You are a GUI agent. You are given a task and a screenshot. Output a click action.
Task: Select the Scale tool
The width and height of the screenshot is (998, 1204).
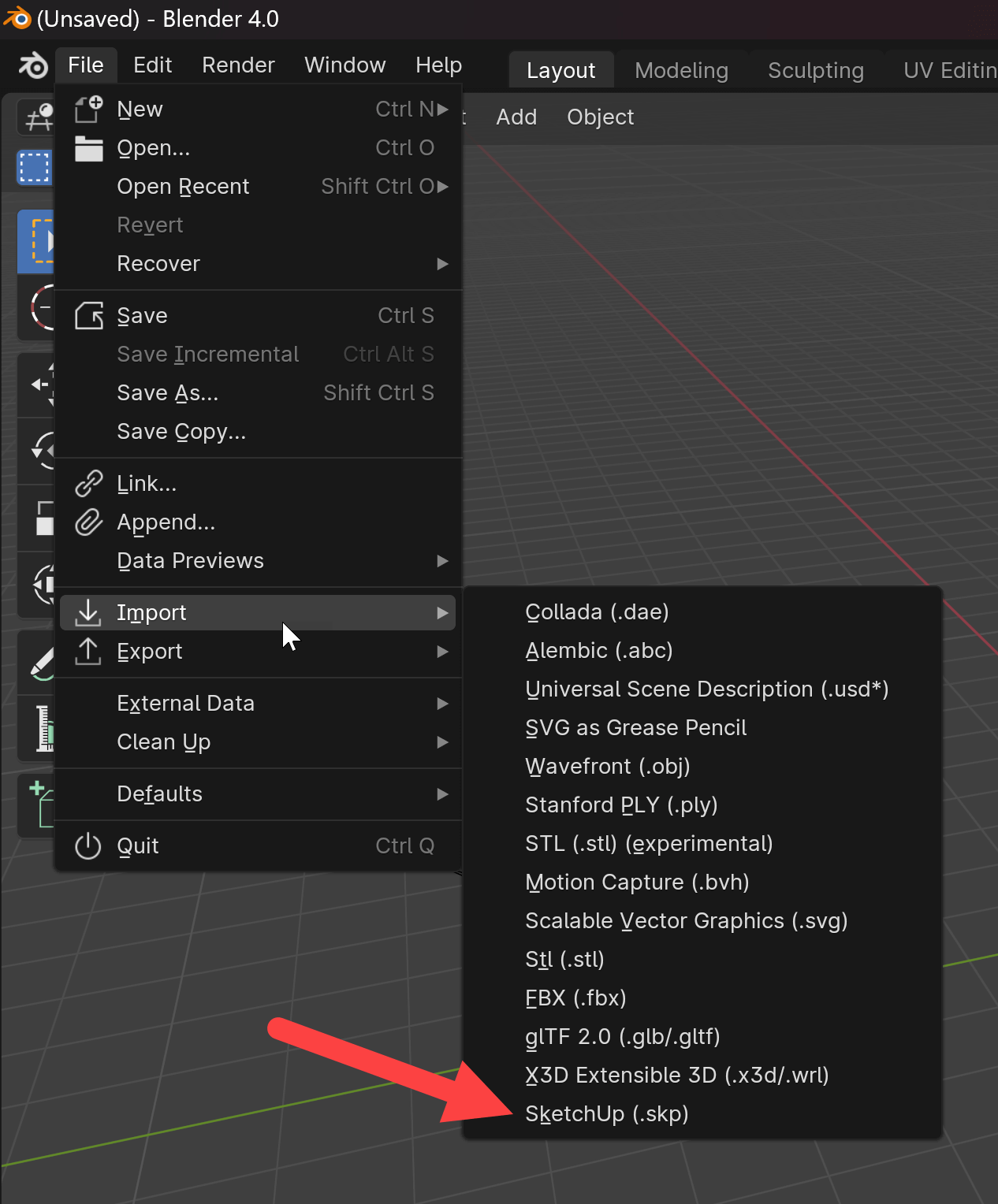(35, 518)
